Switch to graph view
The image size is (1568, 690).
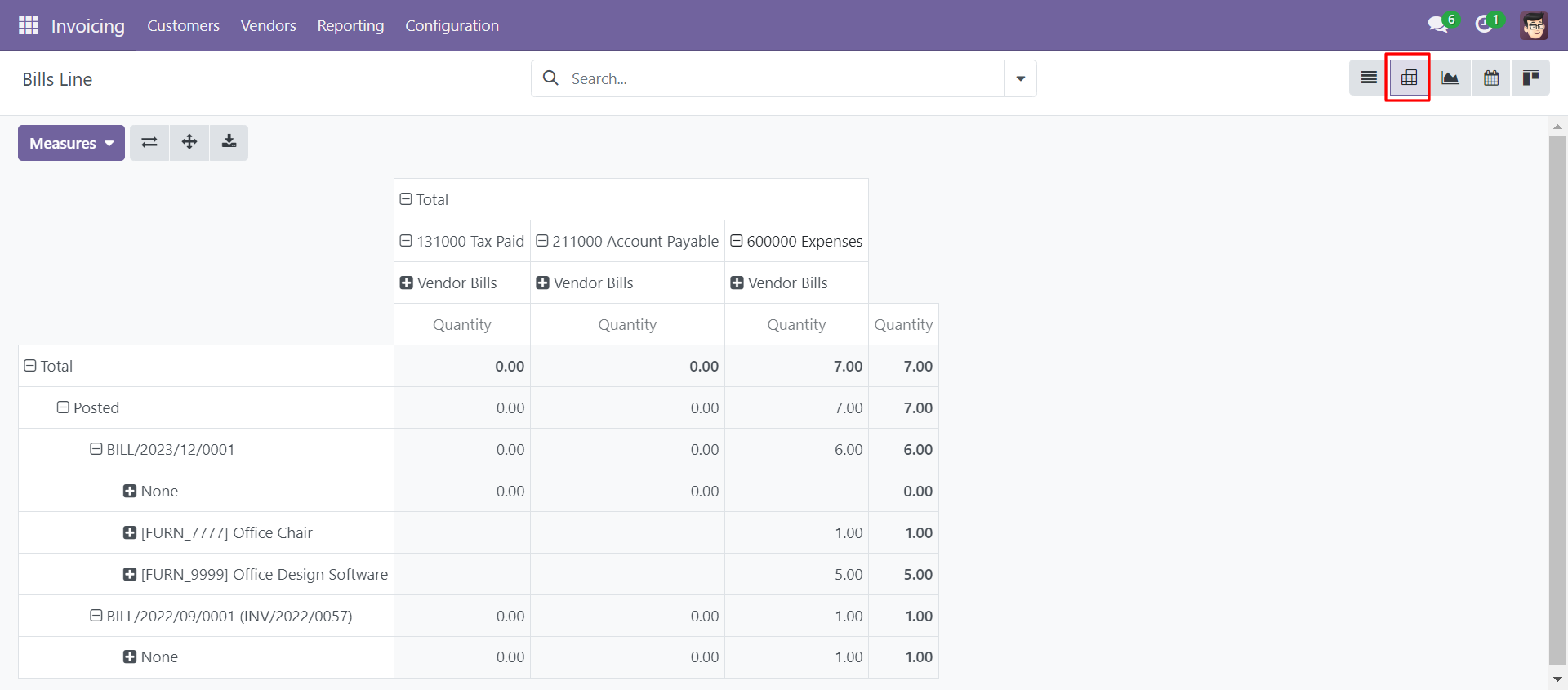1450,78
